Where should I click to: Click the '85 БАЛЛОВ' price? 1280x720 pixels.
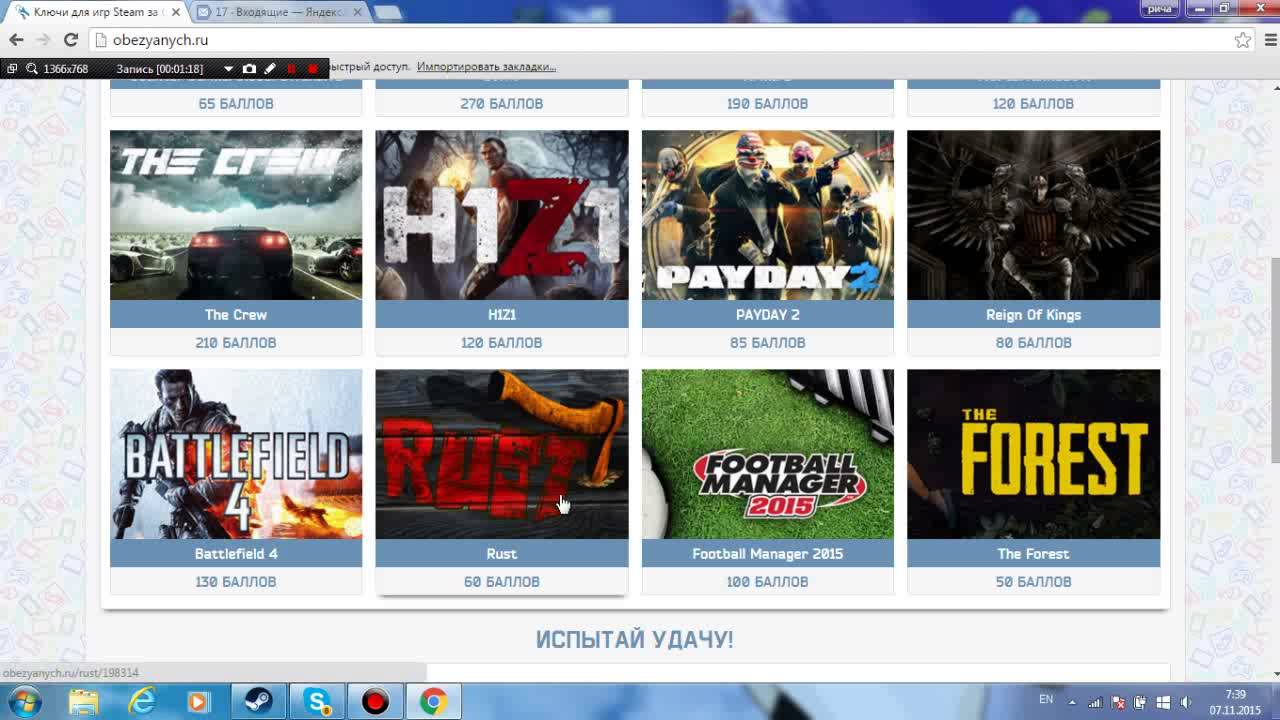click(768, 342)
